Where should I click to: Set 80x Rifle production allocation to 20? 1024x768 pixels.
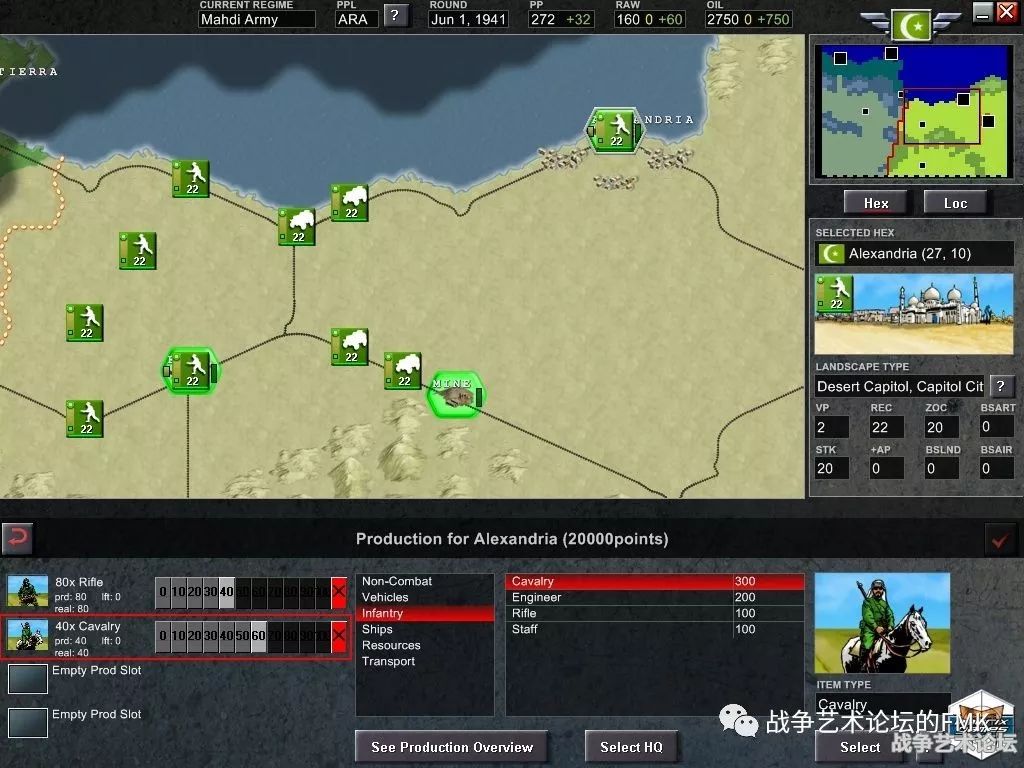click(x=195, y=592)
